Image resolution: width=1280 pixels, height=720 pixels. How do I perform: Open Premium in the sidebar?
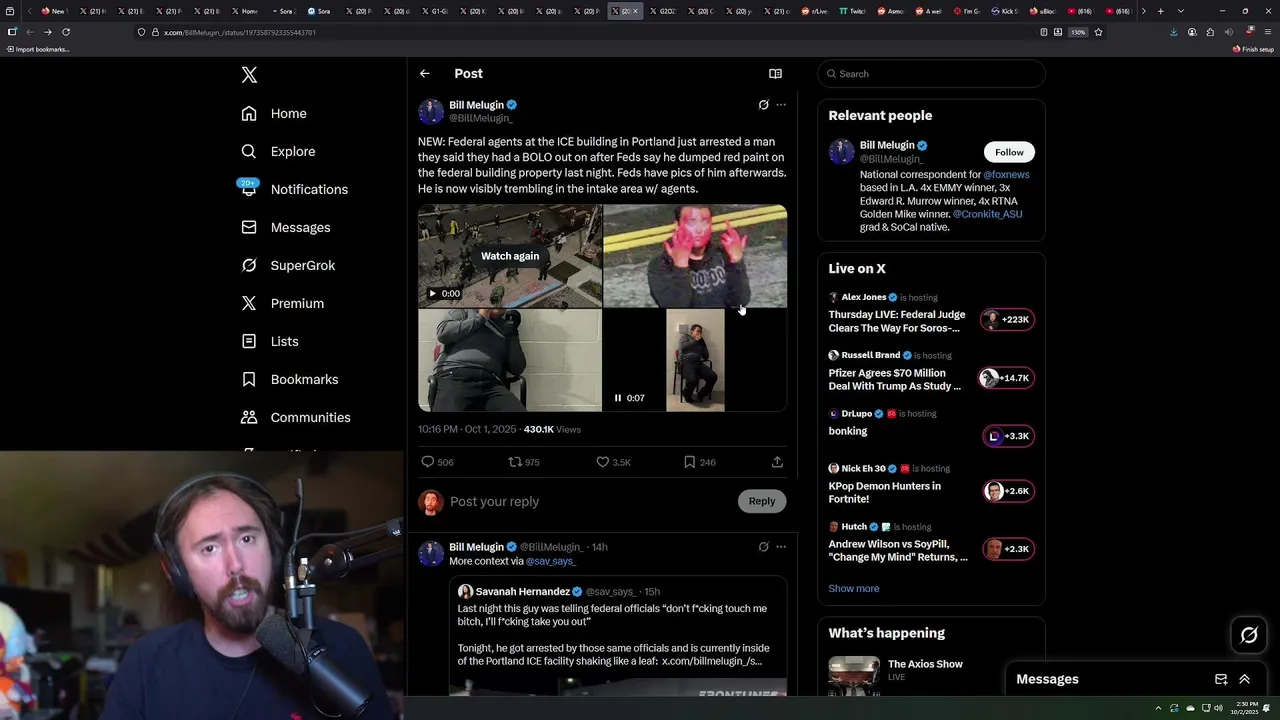(282, 304)
